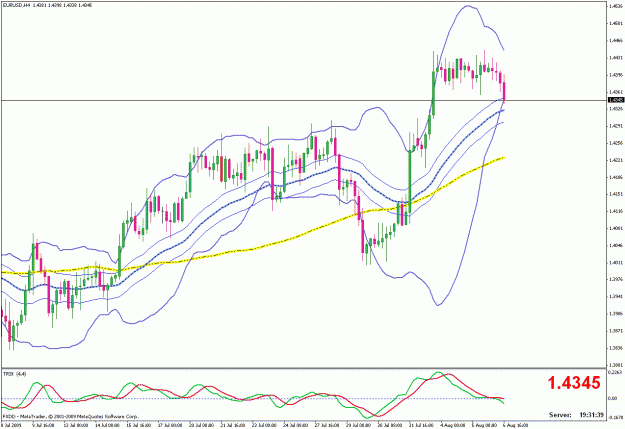Click the horizontal current-price line
The width and height of the screenshot is (625, 429).
(303, 100)
